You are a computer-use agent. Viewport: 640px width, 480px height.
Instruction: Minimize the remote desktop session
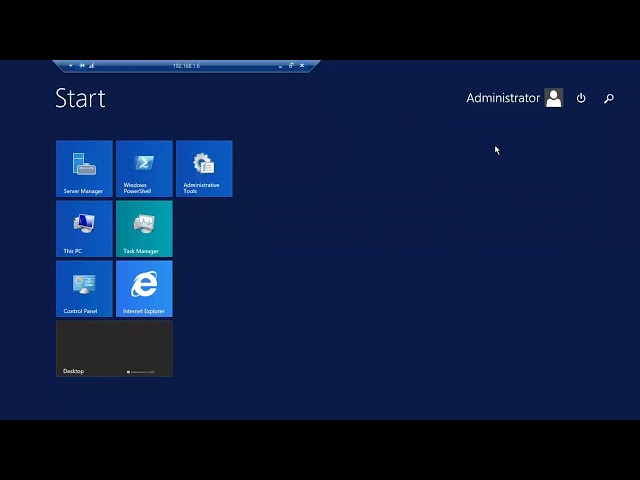click(x=280, y=66)
